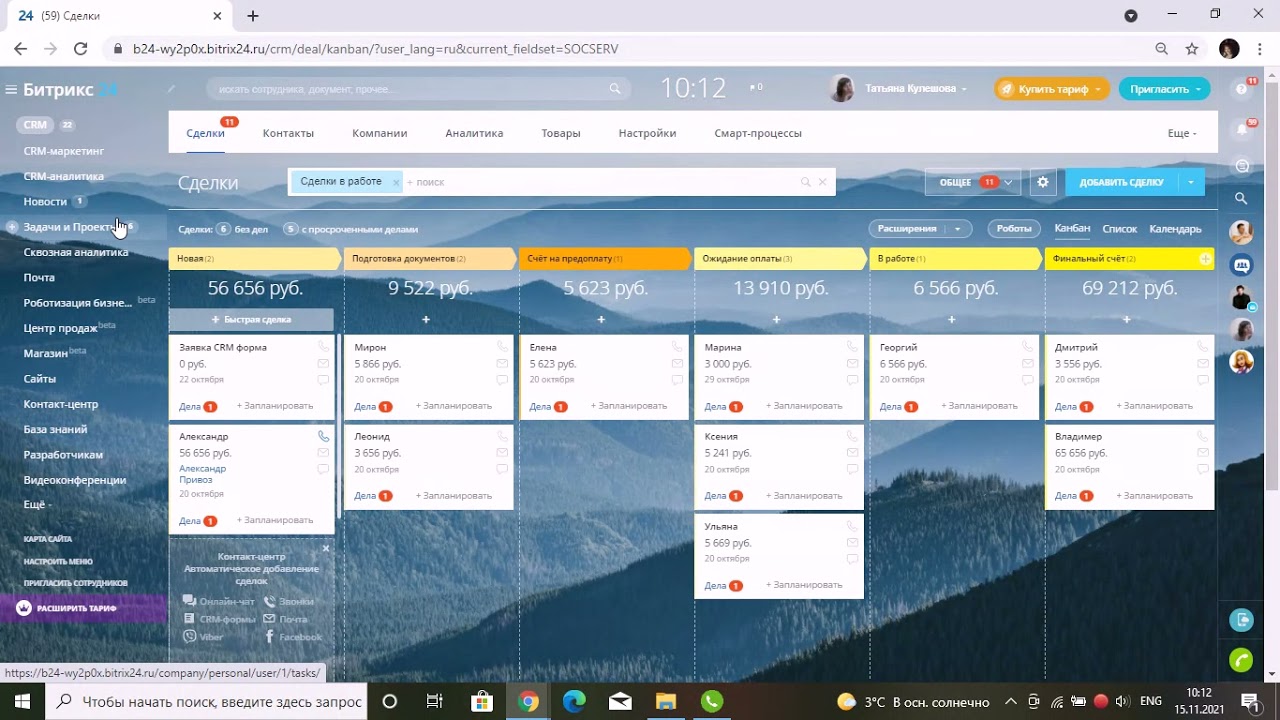Open Контакт-центр in the left sidebar menu
1280x720 pixels.
[x=61, y=404]
